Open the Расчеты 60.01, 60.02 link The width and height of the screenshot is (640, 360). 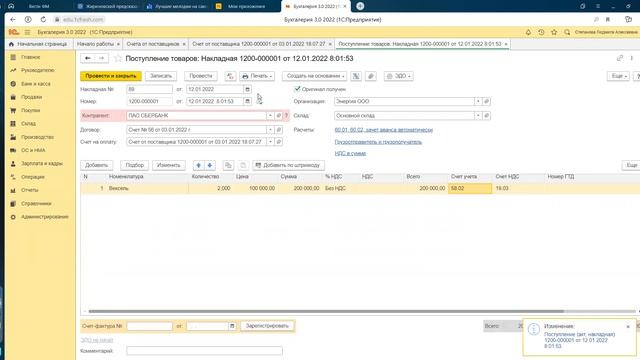[x=383, y=130]
